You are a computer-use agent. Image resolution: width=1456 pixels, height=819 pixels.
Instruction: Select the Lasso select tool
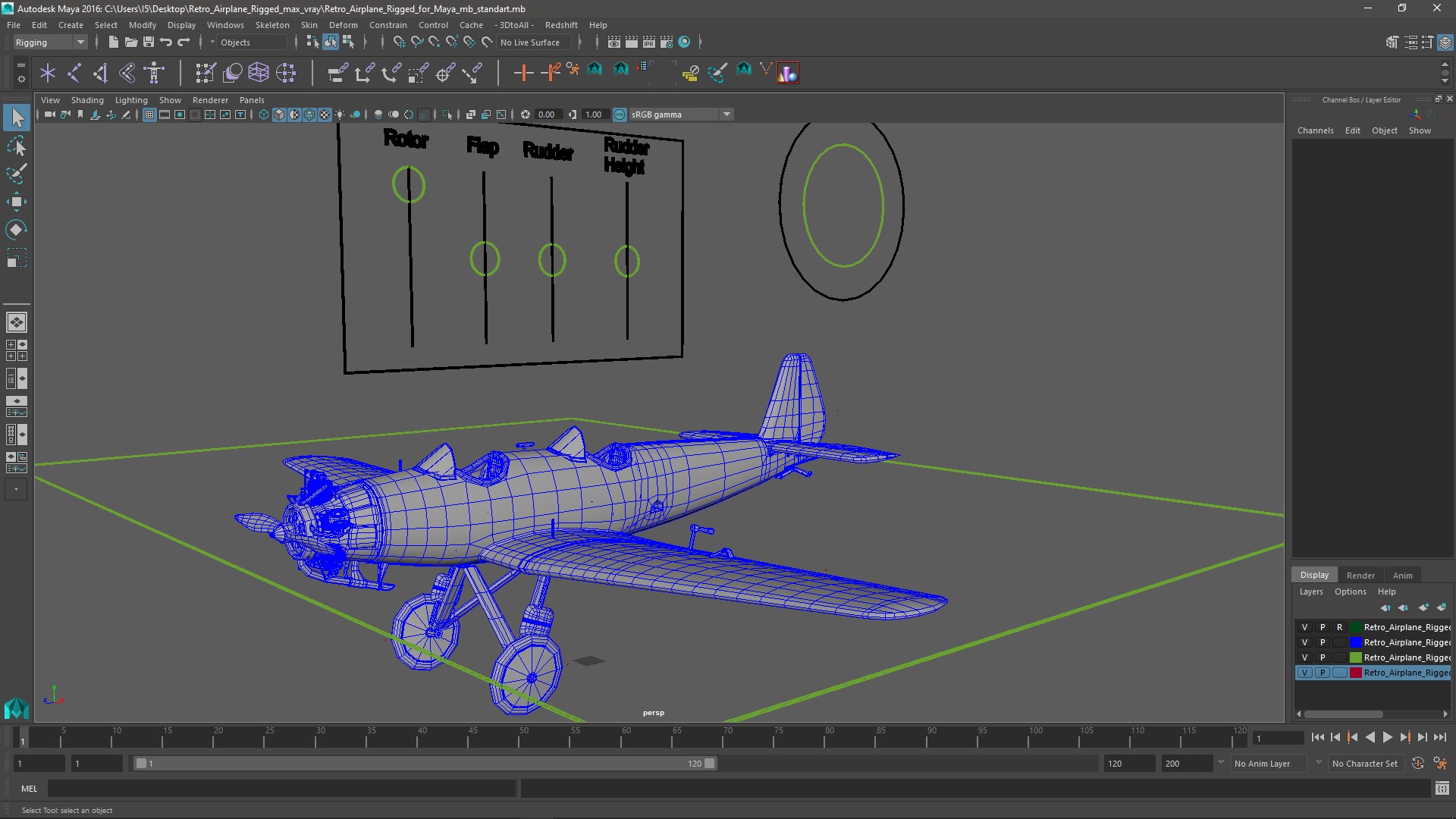click(x=16, y=146)
